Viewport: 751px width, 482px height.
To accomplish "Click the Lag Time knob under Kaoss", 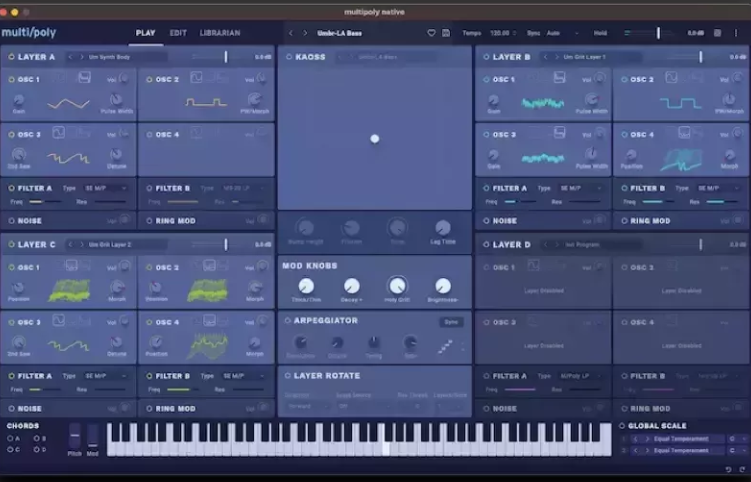I will point(443,228).
